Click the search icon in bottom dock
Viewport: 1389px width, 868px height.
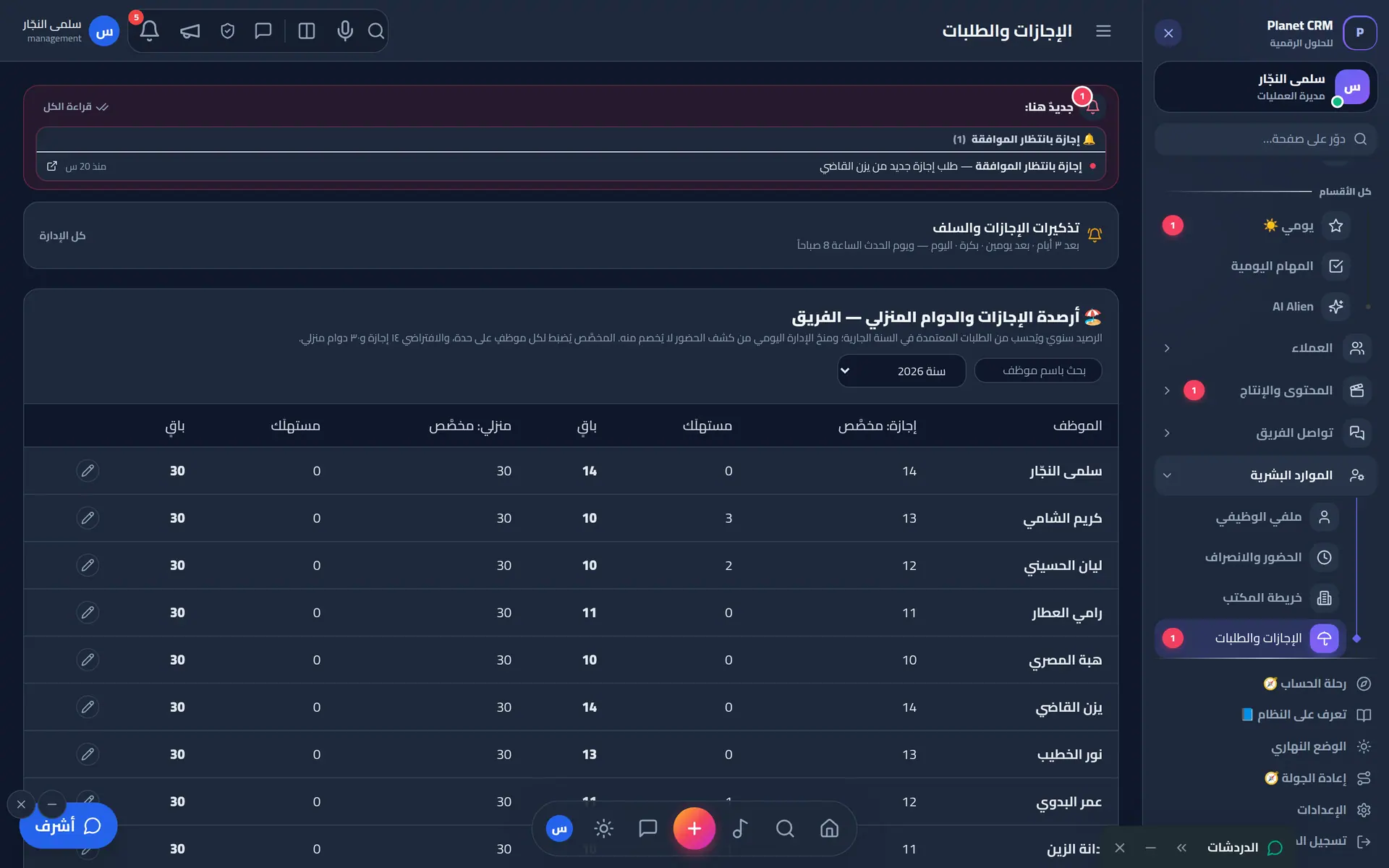[x=785, y=828]
